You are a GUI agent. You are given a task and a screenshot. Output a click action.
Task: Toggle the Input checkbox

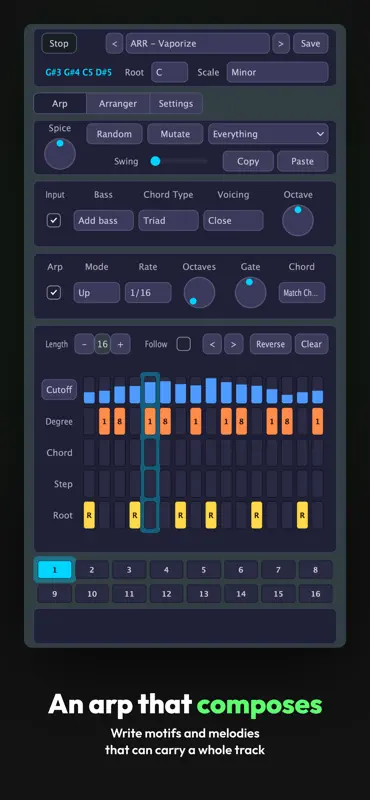point(54,220)
